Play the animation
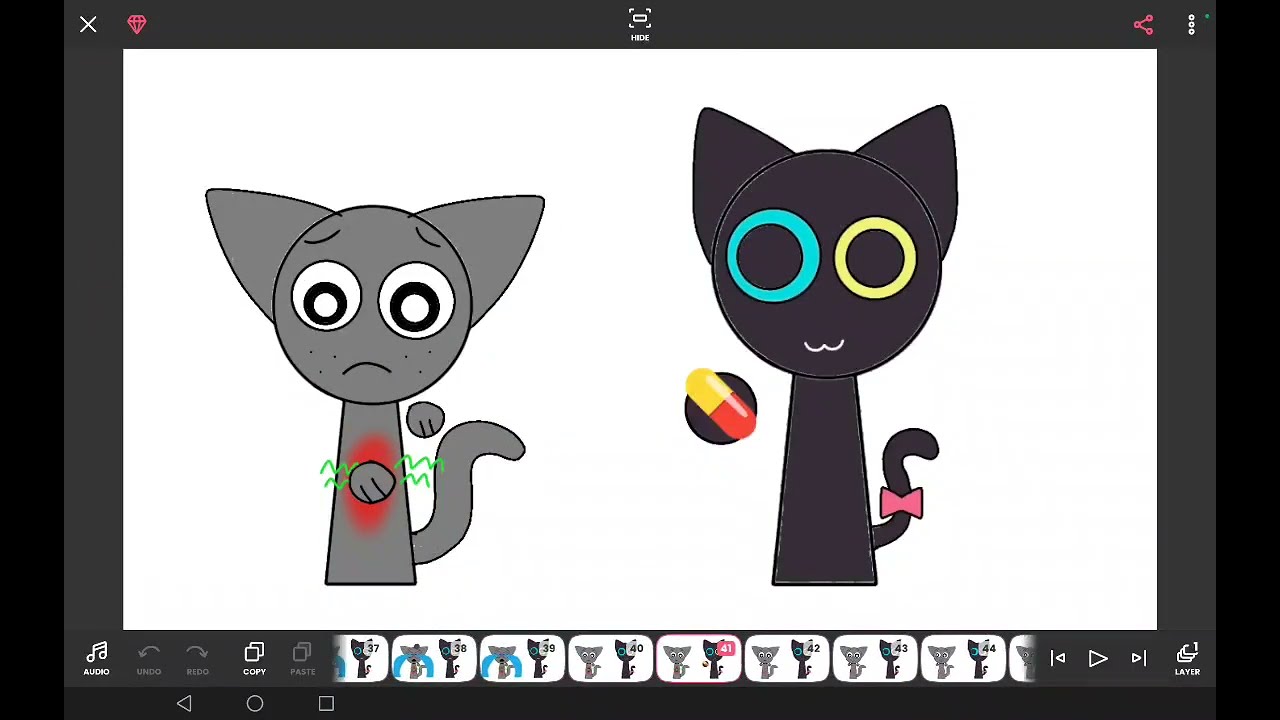The height and width of the screenshot is (720, 1280). pos(1098,658)
